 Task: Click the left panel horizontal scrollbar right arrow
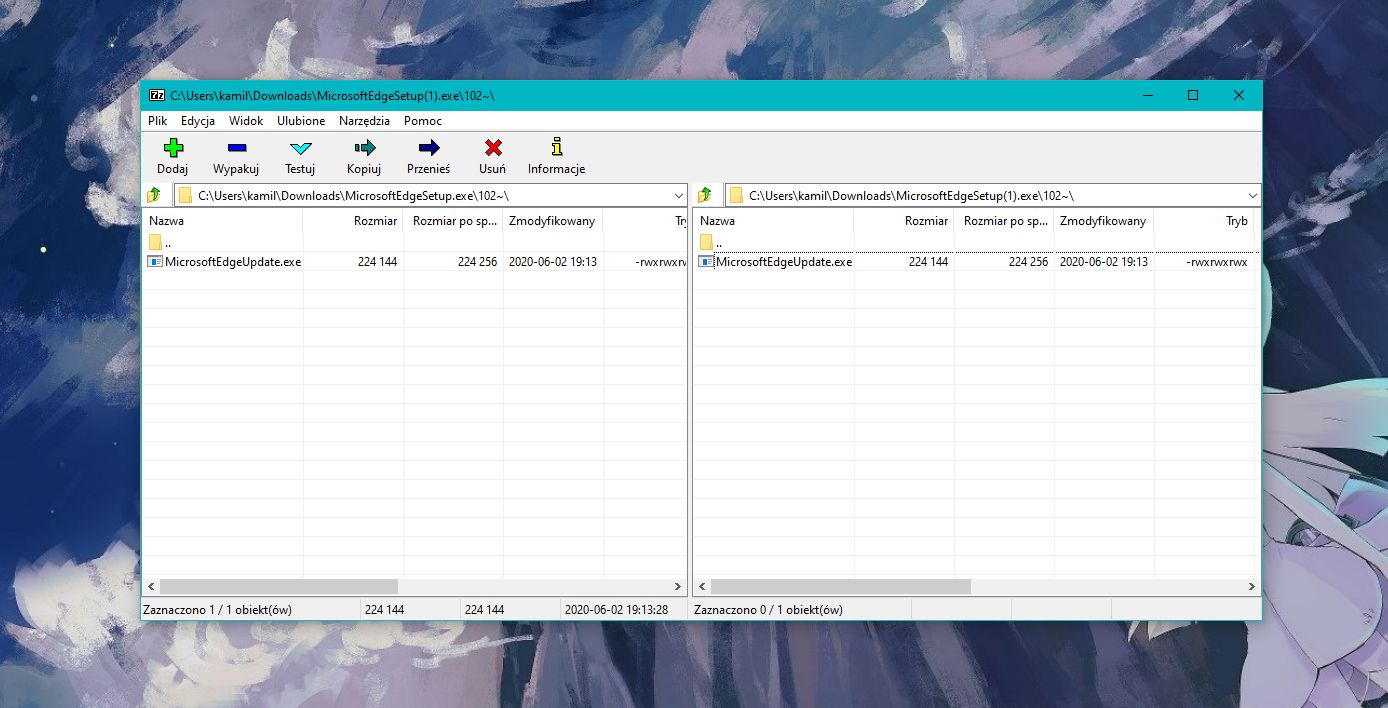(x=679, y=586)
